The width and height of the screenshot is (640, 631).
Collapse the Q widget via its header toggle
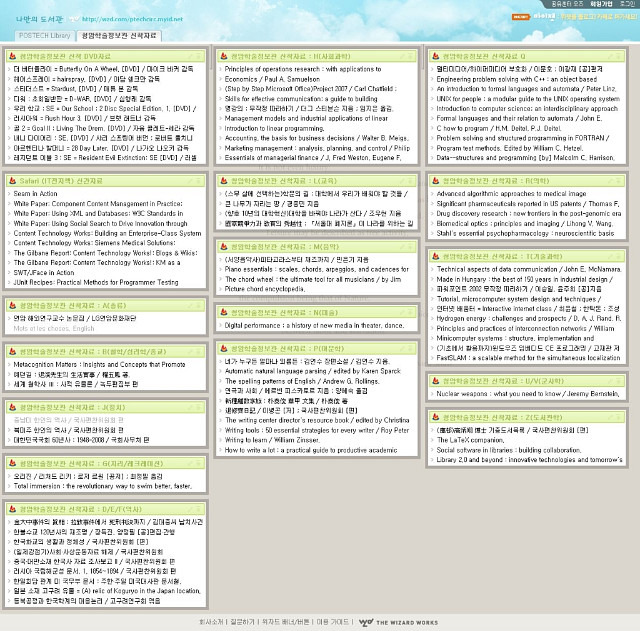619,56
